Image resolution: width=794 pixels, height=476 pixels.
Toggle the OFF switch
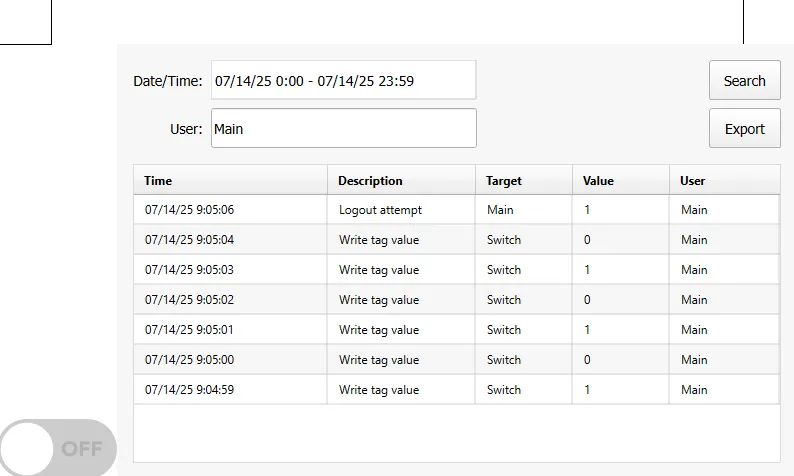(x=58, y=447)
